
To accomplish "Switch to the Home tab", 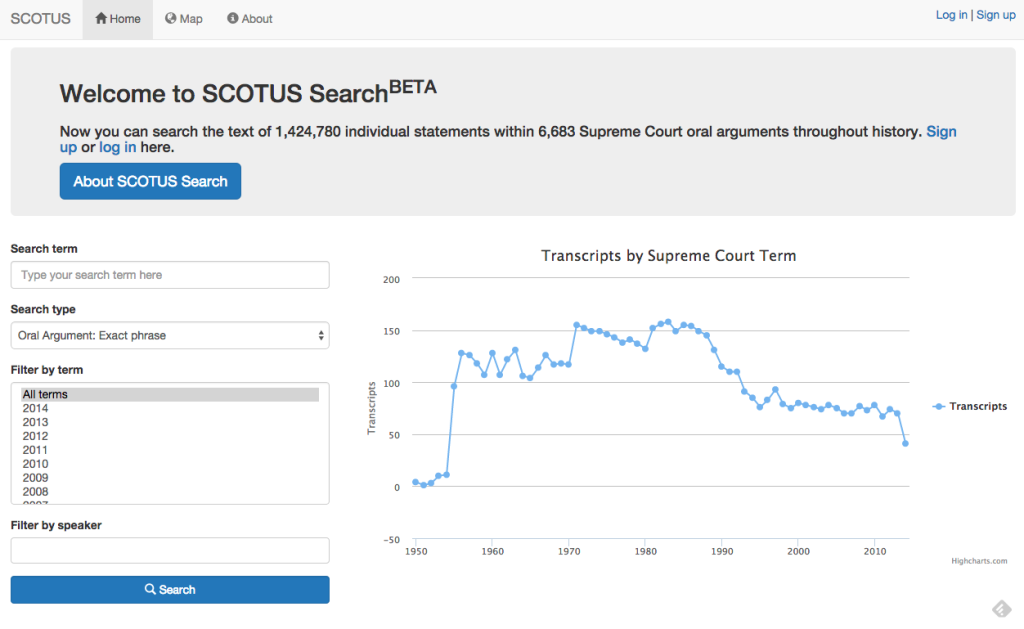I will coord(118,20).
